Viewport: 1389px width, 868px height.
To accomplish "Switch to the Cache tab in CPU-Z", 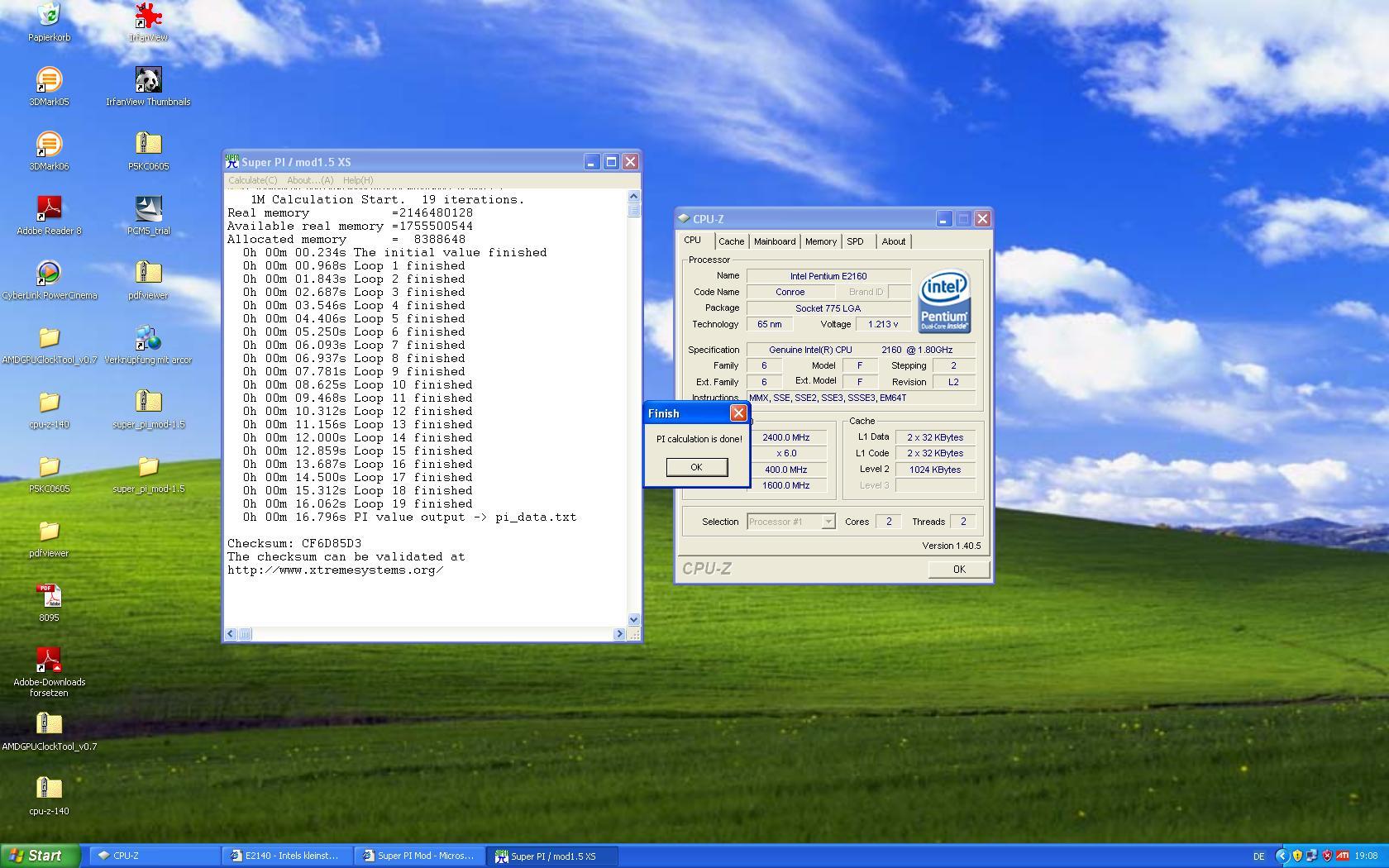I will pyautogui.click(x=731, y=241).
